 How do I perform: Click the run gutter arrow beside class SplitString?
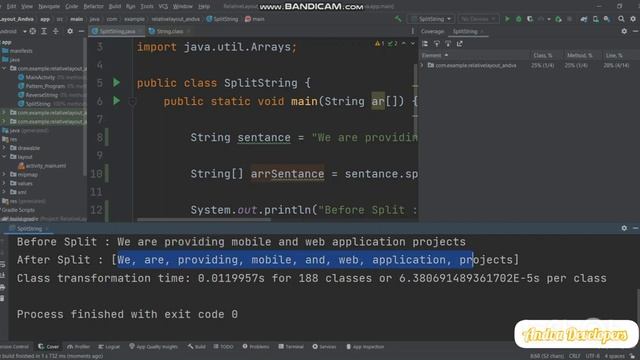click(116, 82)
